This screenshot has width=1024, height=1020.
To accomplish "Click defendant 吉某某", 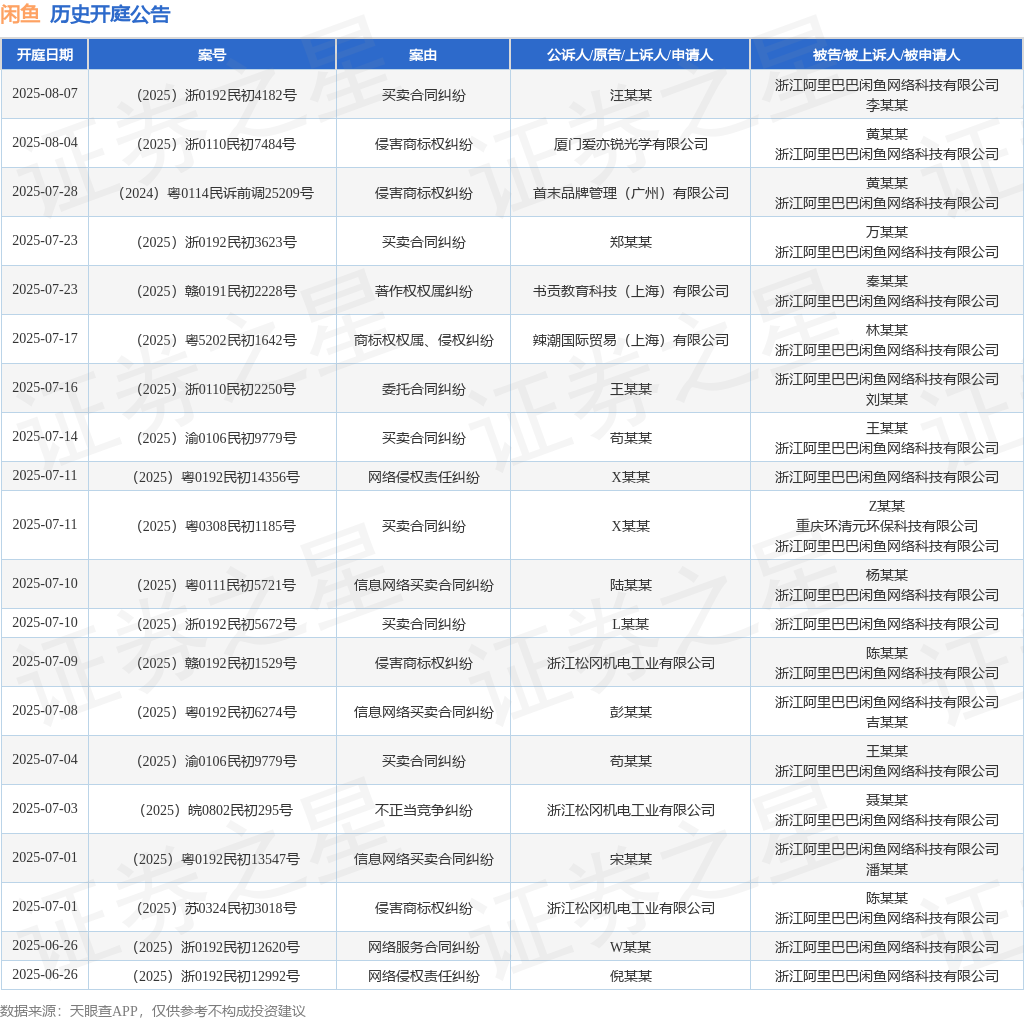I will 886,722.
